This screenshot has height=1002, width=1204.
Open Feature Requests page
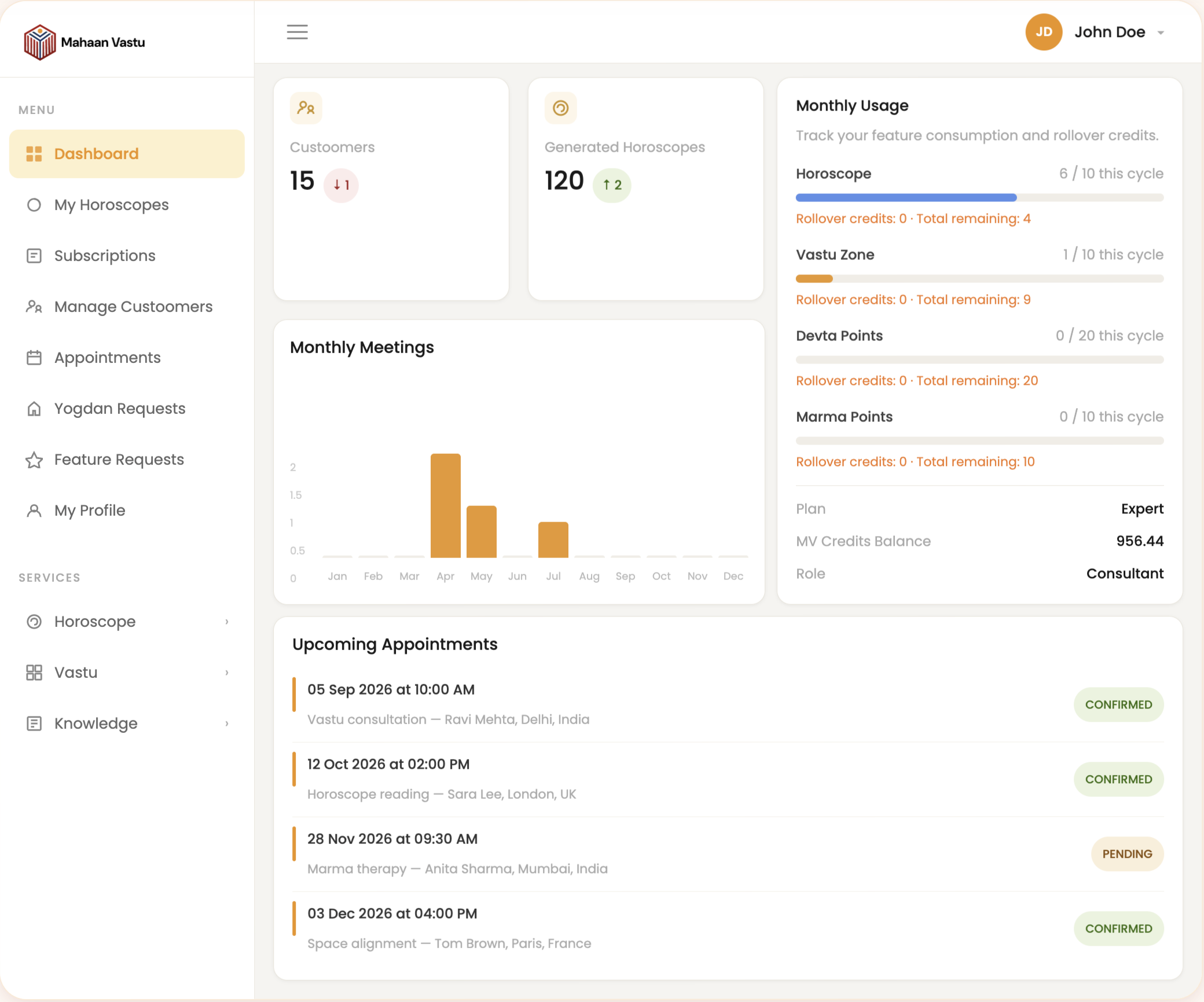point(127,460)
